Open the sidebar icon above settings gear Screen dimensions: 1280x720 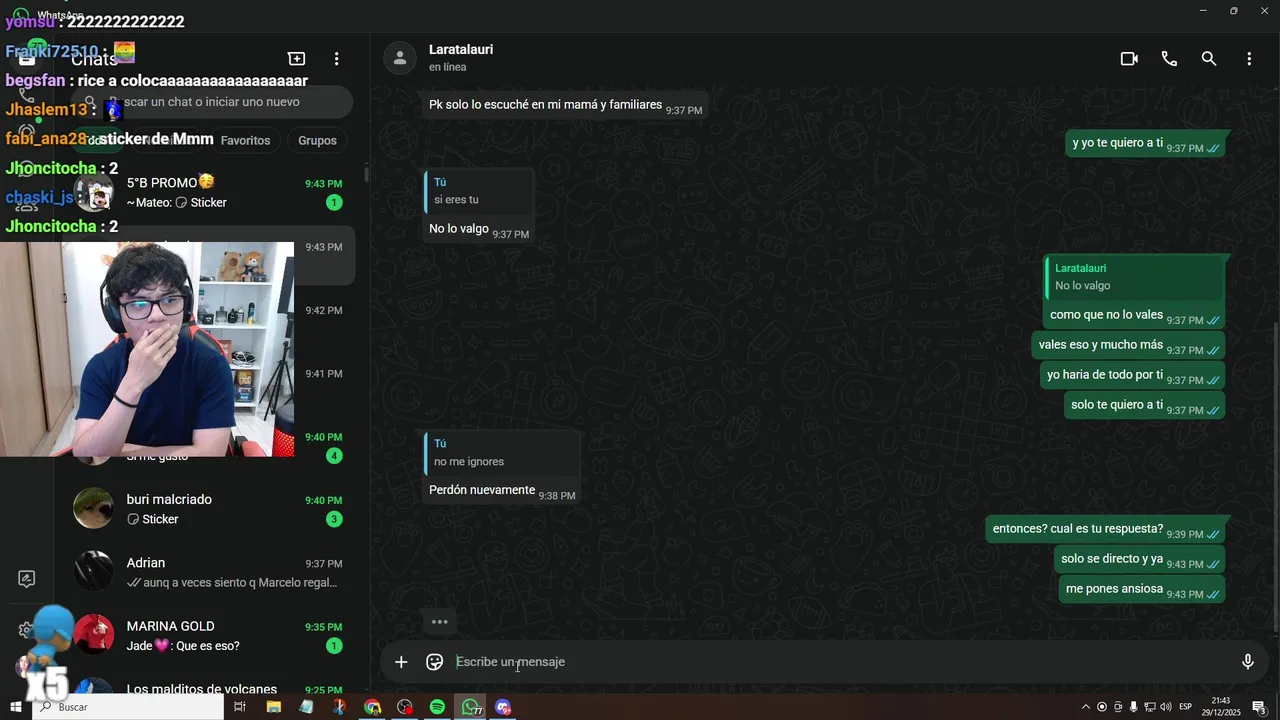click(x=27, y=579)
